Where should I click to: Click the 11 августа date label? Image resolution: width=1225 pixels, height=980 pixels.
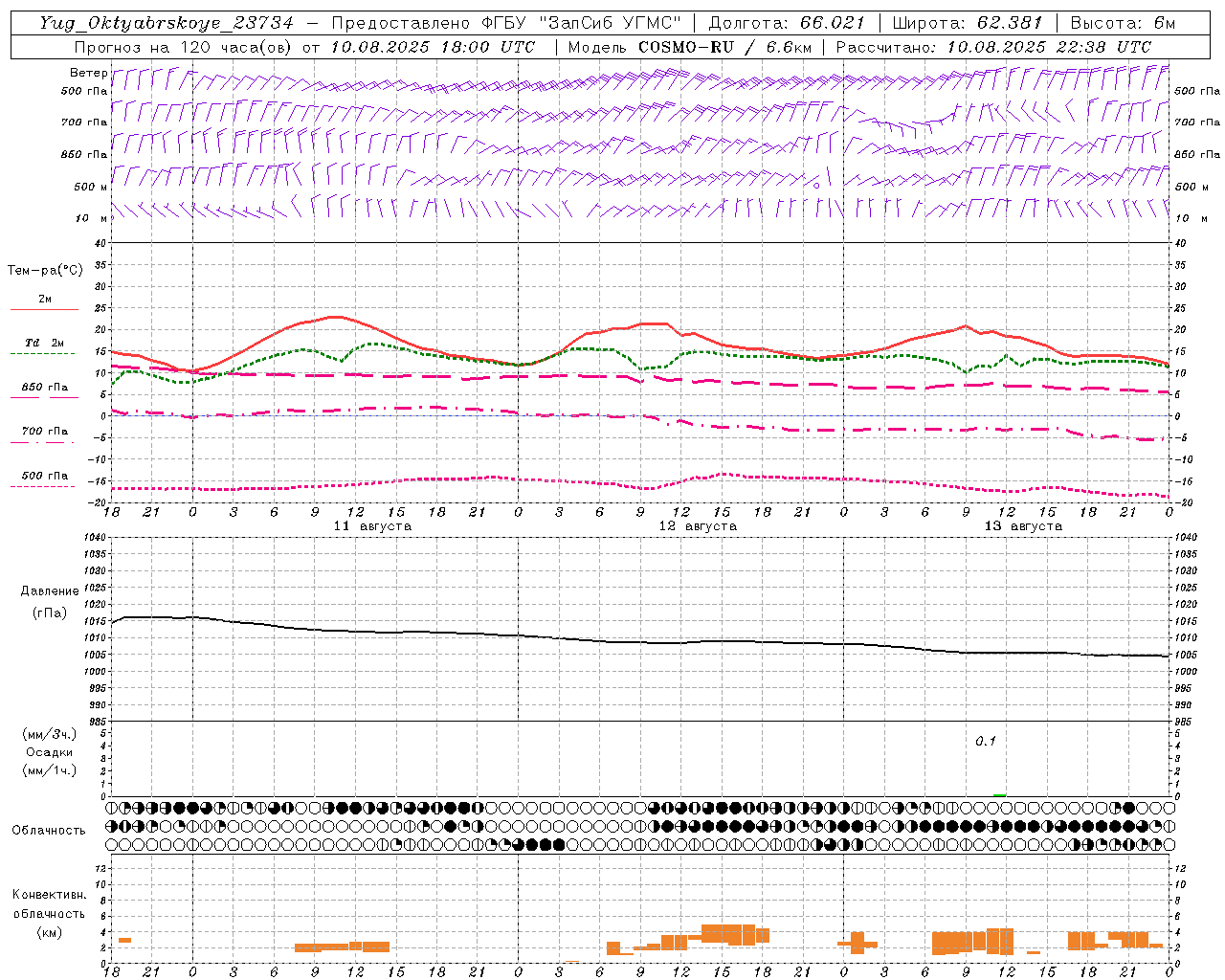pyautogui.click(x=372, y=526)
